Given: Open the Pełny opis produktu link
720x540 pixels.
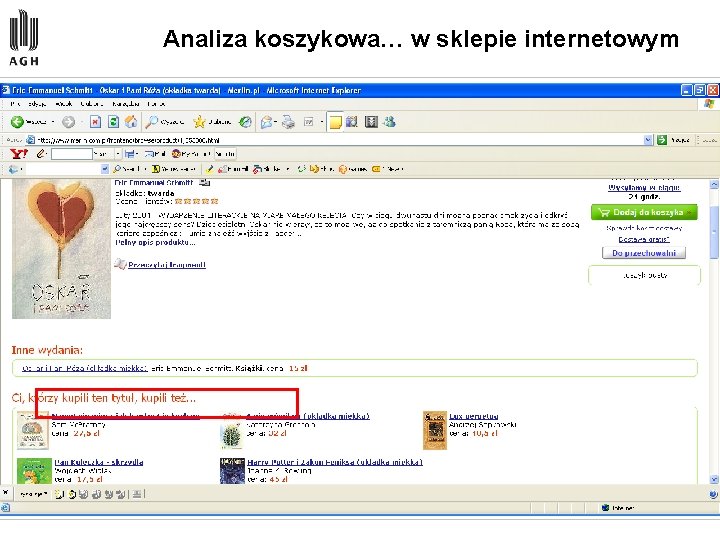Looking at the screenshot, I should click(155, 242).
